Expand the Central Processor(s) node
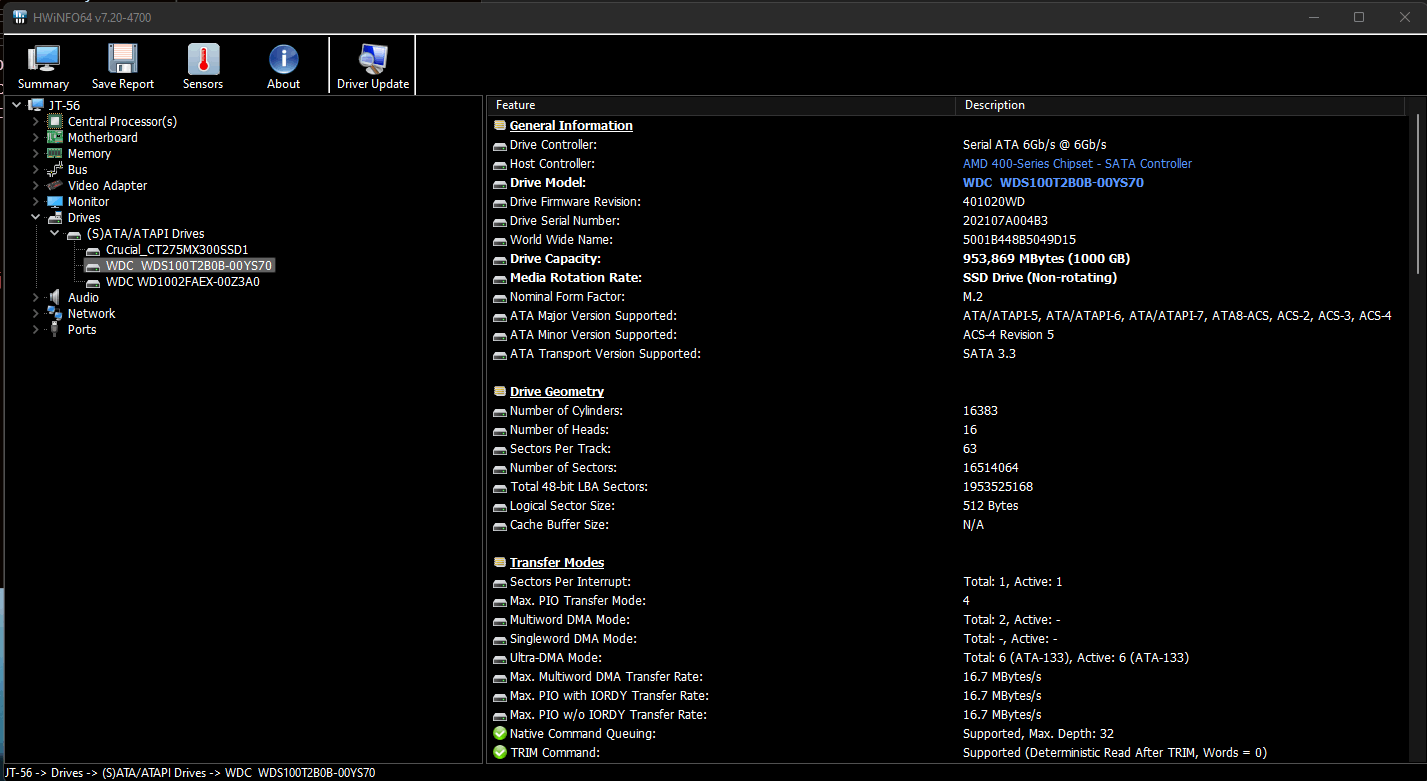This screenshot has width=1427, height=781. tap(36, 121)
